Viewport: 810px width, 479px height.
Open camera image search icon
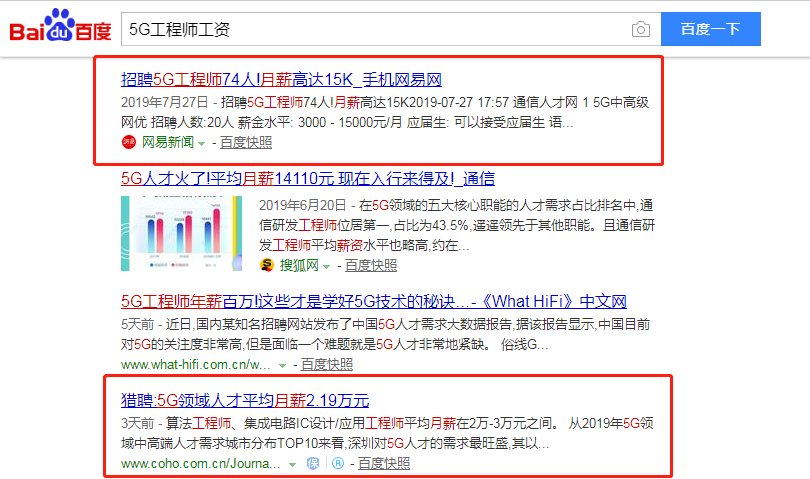click(x=641, y=29)
